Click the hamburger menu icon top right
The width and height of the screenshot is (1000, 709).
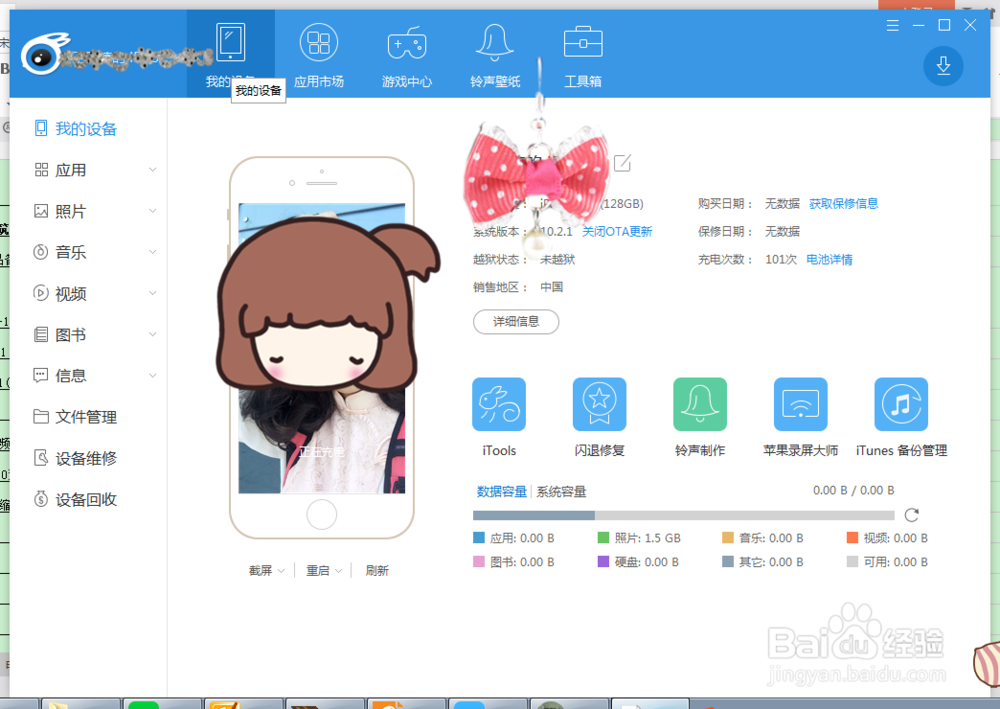[x=892, y=25]
